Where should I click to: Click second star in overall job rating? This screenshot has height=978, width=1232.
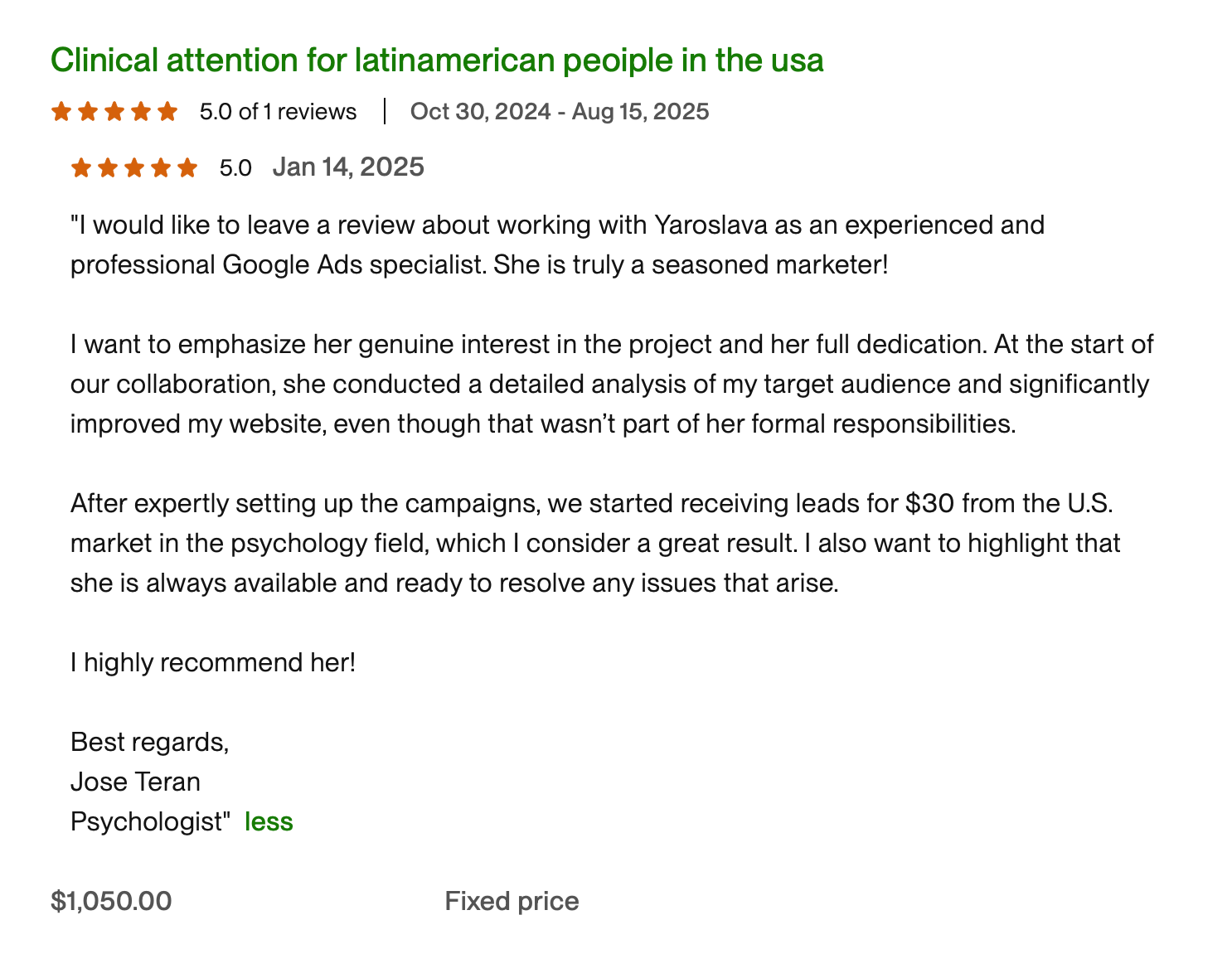click(87, 112)
